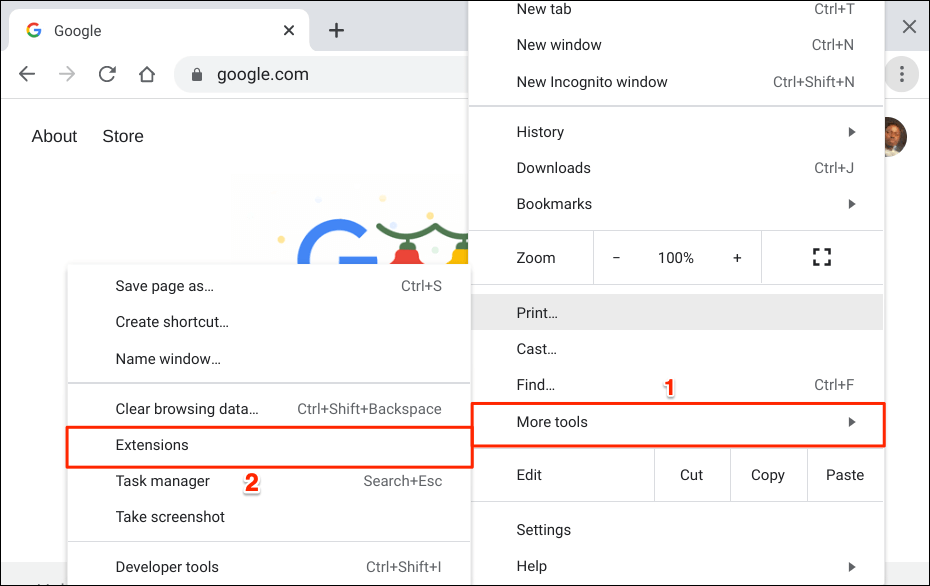Choose Clear browsing data option

pyautogui.click(x=187, y=409)
